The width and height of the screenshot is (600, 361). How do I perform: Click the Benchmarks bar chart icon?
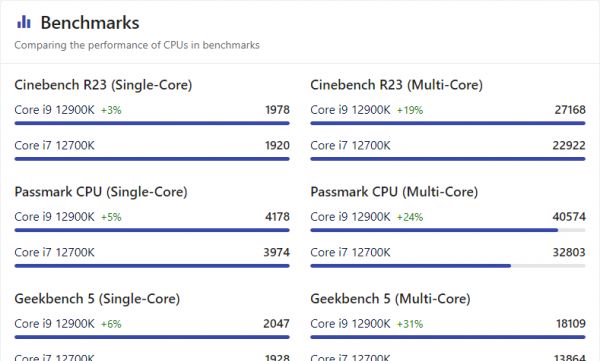click(x=24, y=22)
